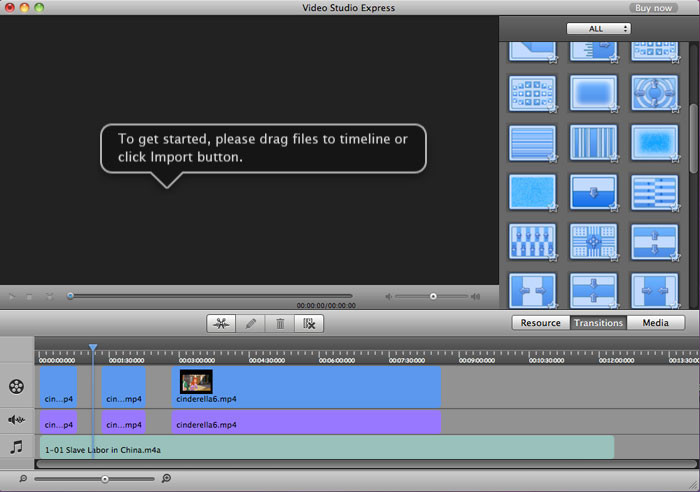This screenshot has height=492, width=700.
Task: Click the film reel video track icon
Action: point(17,387)
